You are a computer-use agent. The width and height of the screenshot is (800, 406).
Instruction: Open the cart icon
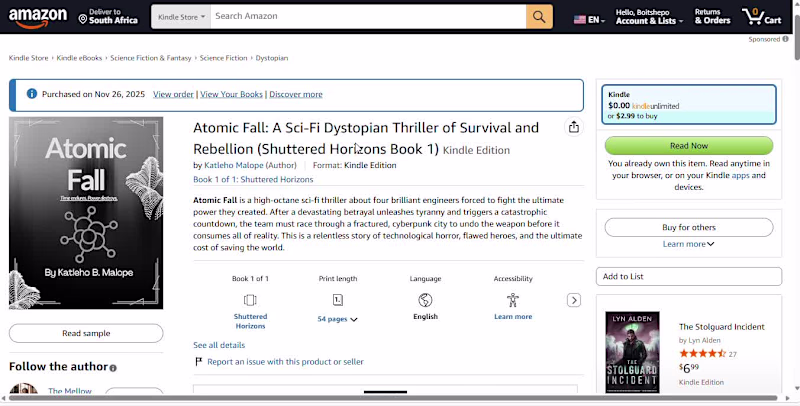(762, 16)
